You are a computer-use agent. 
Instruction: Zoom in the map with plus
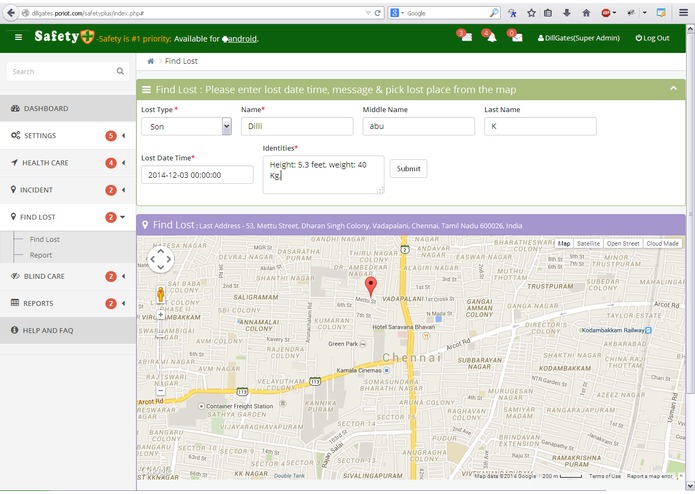(160, 315)
